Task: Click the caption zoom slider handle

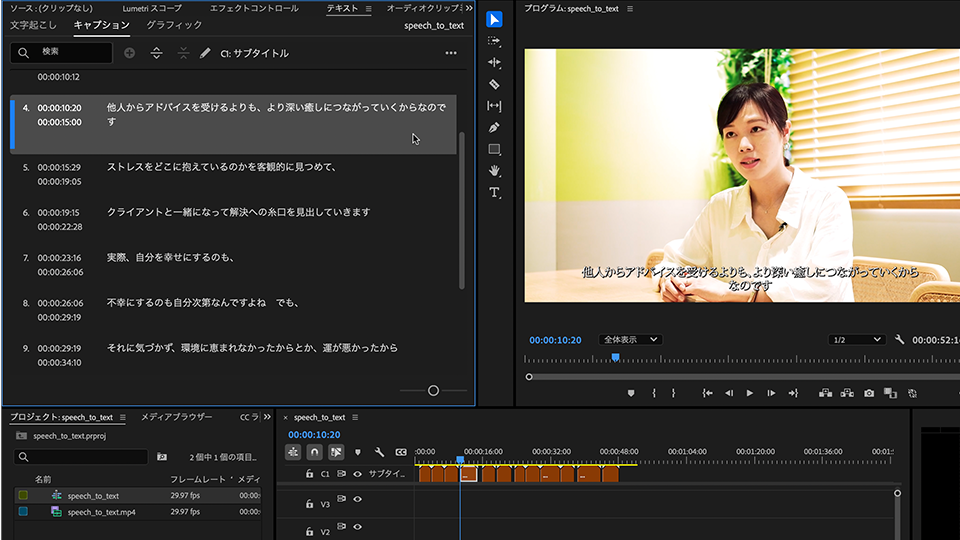Action: tap(433, 391)
